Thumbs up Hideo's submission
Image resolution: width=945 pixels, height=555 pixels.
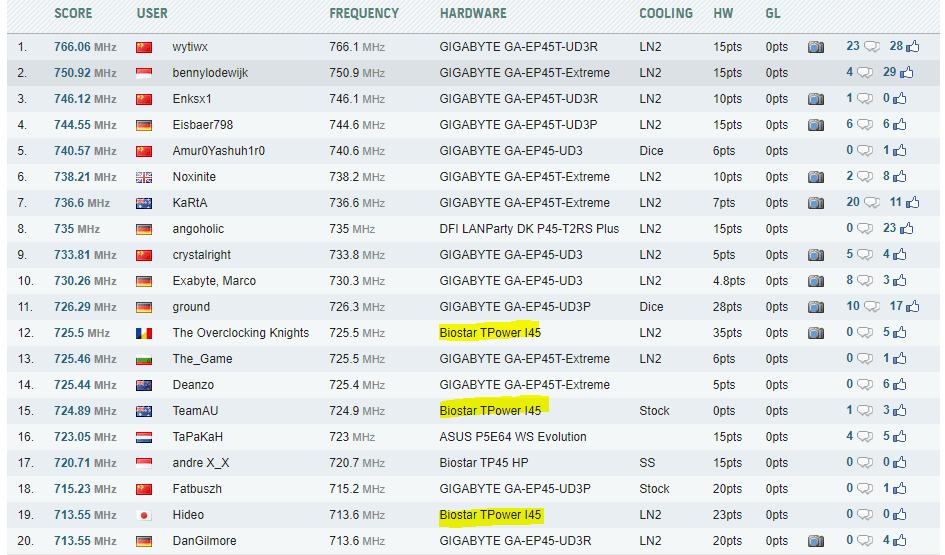point(900,514)
